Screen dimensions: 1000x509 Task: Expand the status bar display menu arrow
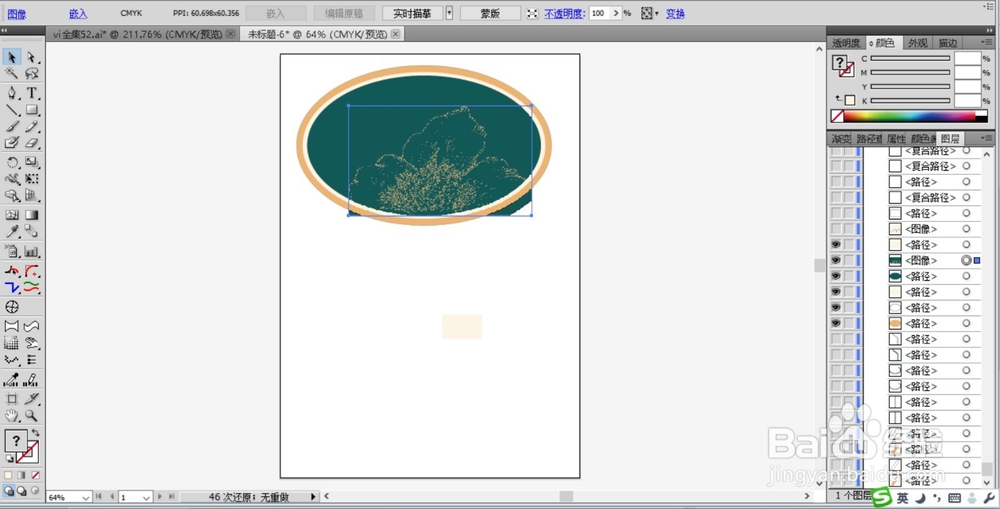click(313, 497)
